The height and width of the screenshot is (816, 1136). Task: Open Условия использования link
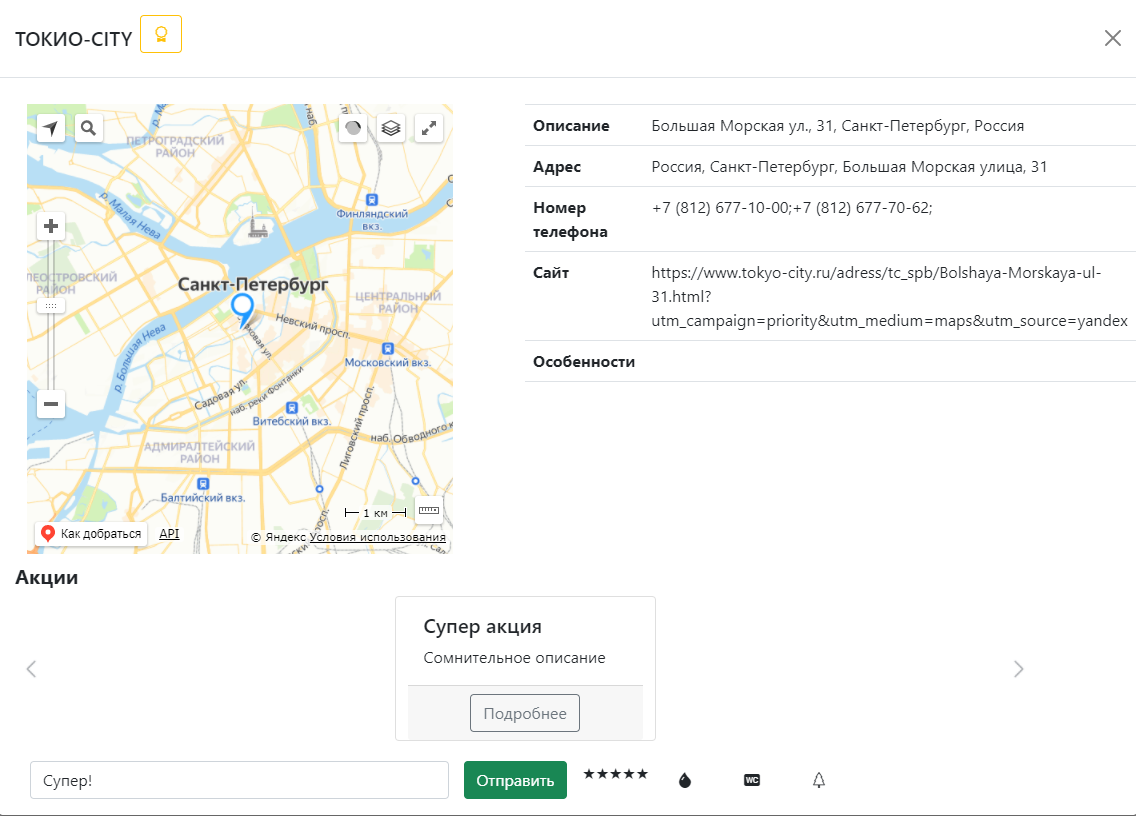[x=377, y=537]
